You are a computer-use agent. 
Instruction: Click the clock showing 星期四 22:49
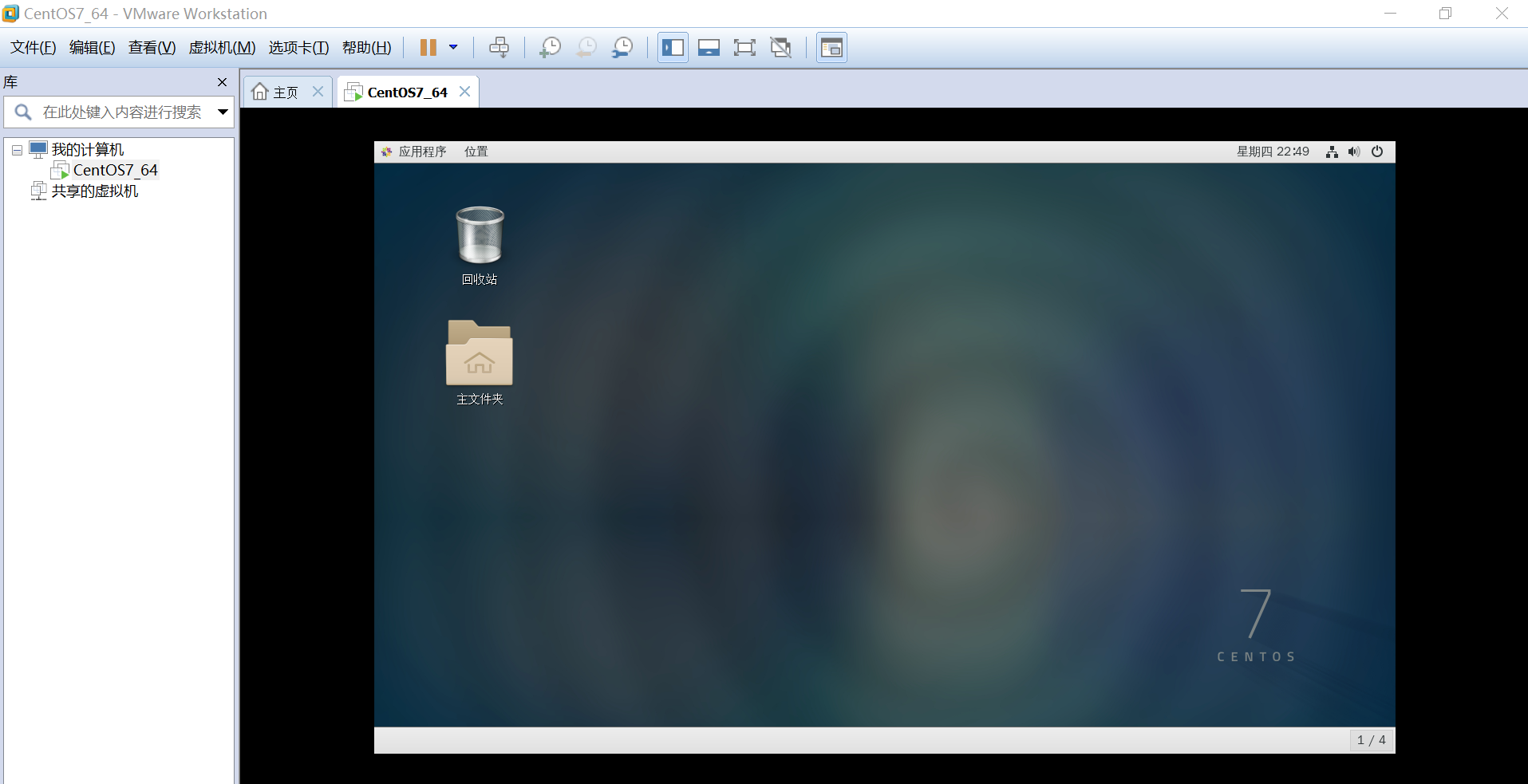pyautogui.click(x=1273, y=152)
